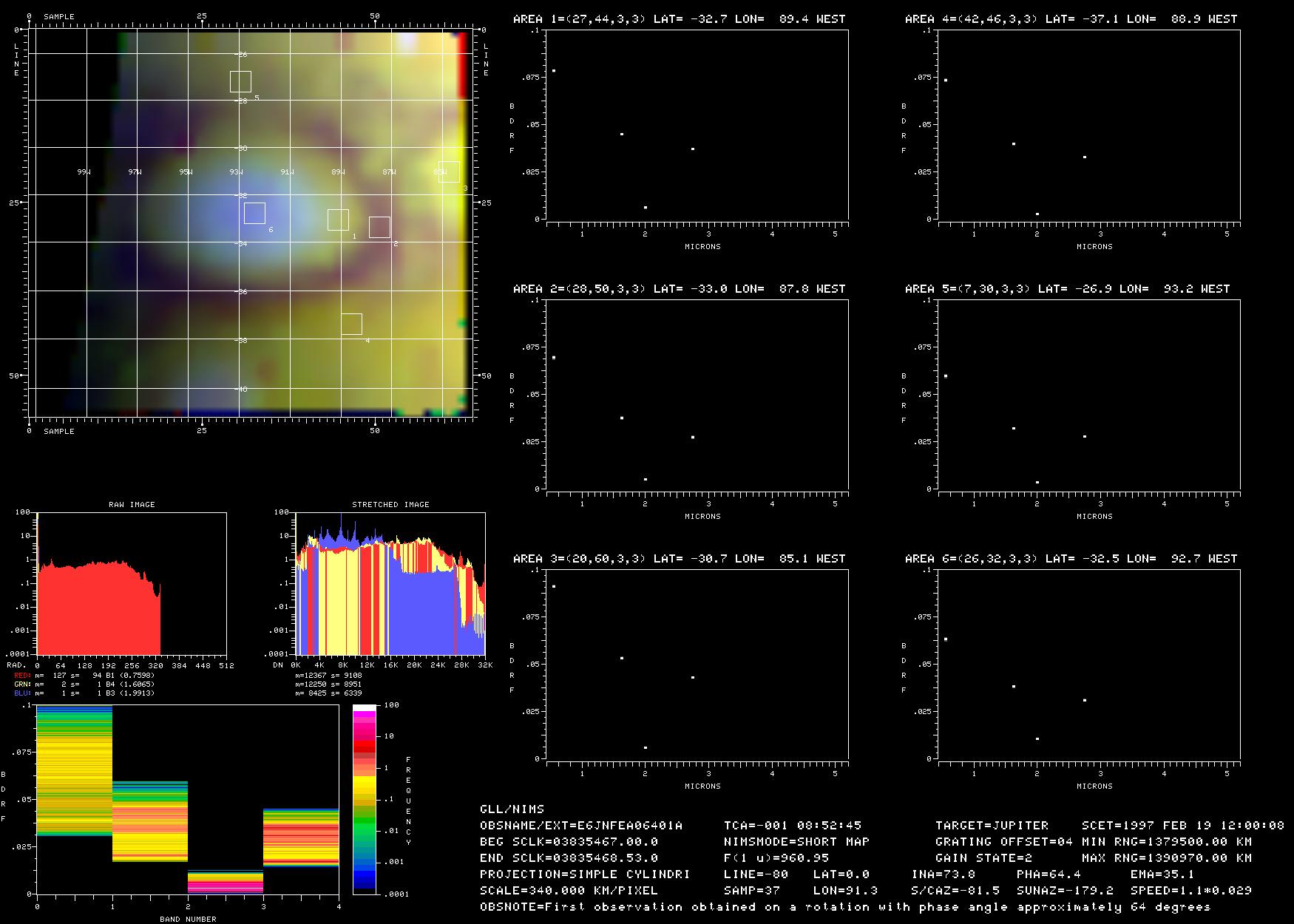Image resolution: width=1294 pixels, height=924 pixels.
Task: Click the lowest data point in AREA 6 plot
Action: 1037,738
